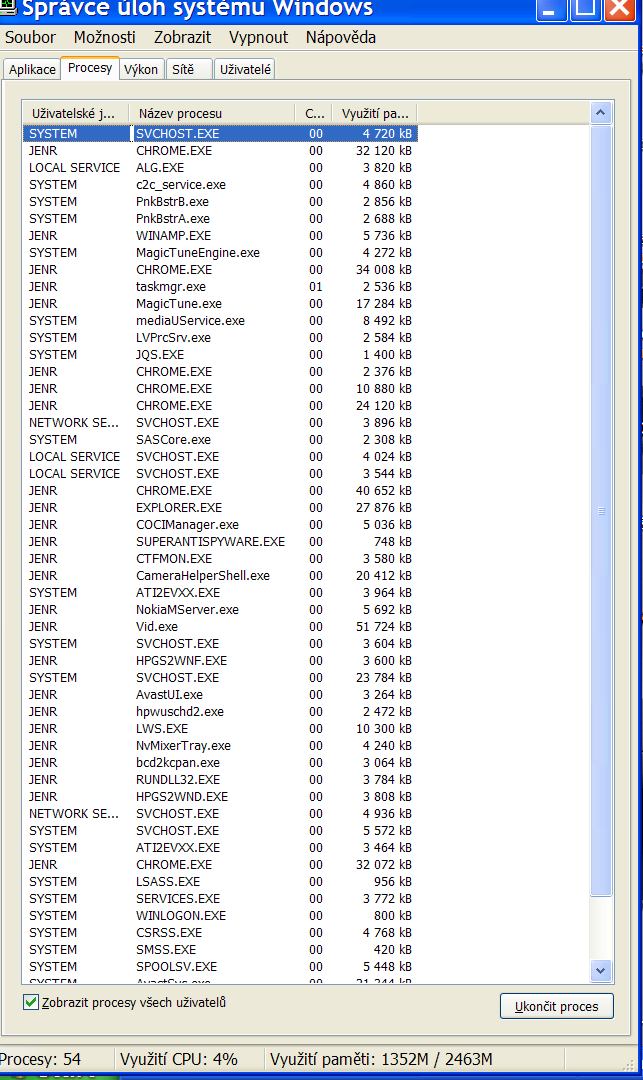Select the ALG.EXE process row

click(x=220, y=167)
